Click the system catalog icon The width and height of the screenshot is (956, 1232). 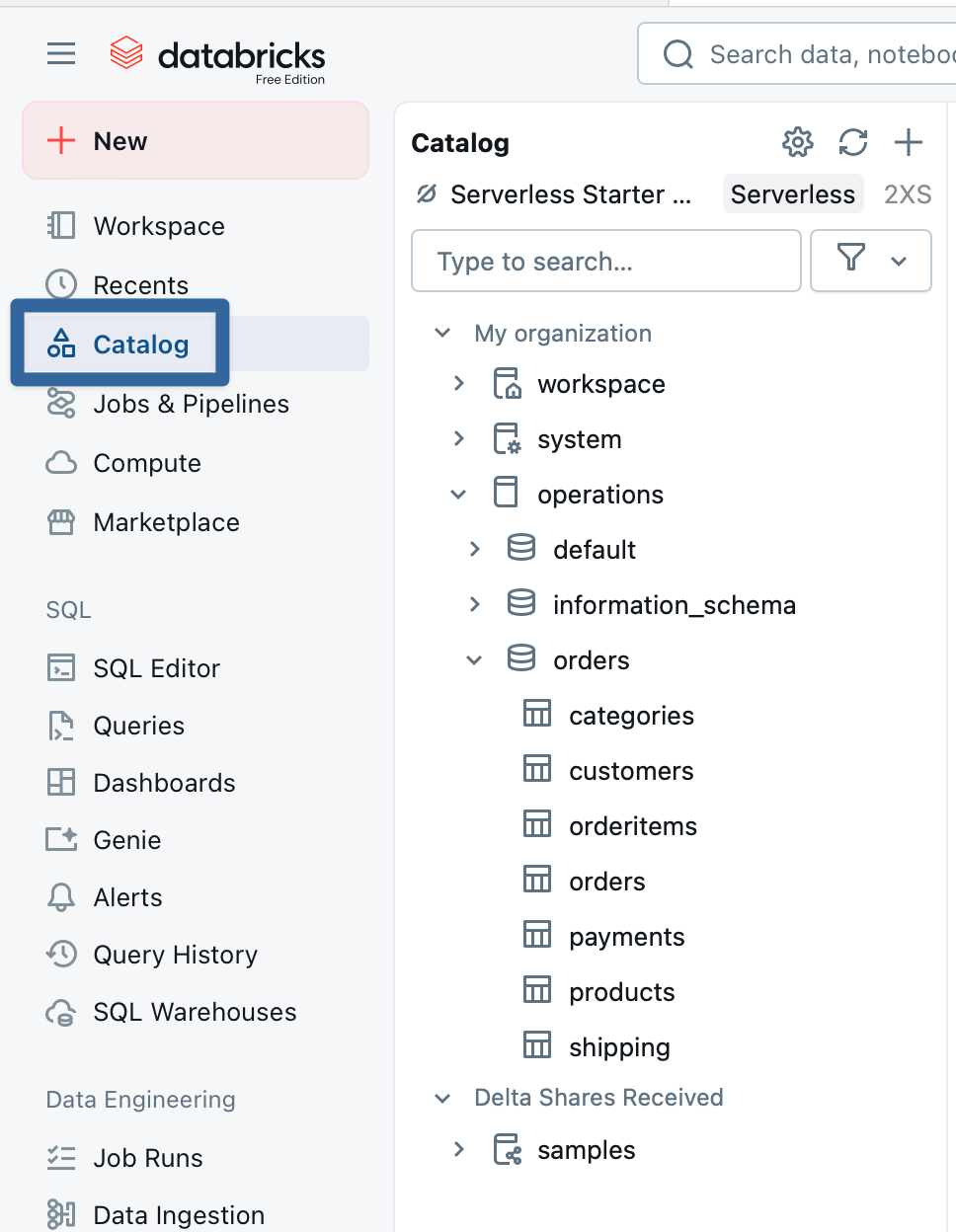coord(507,438)
